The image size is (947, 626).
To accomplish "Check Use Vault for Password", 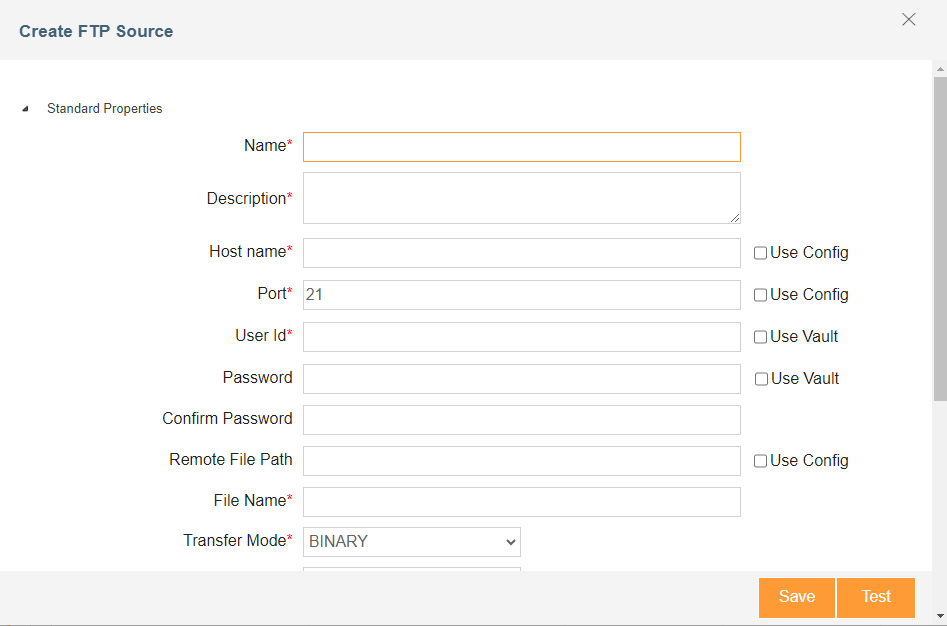I will point(761,378).
